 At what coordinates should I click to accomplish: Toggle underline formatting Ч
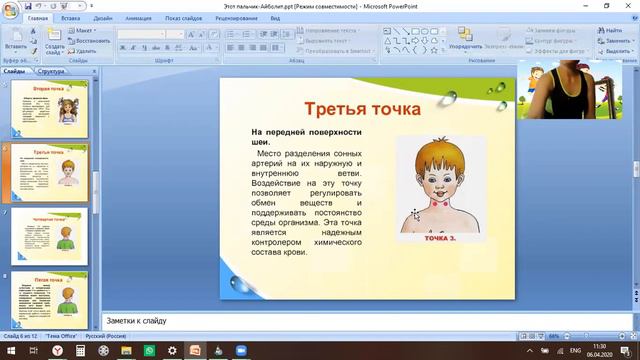point(144,48)
